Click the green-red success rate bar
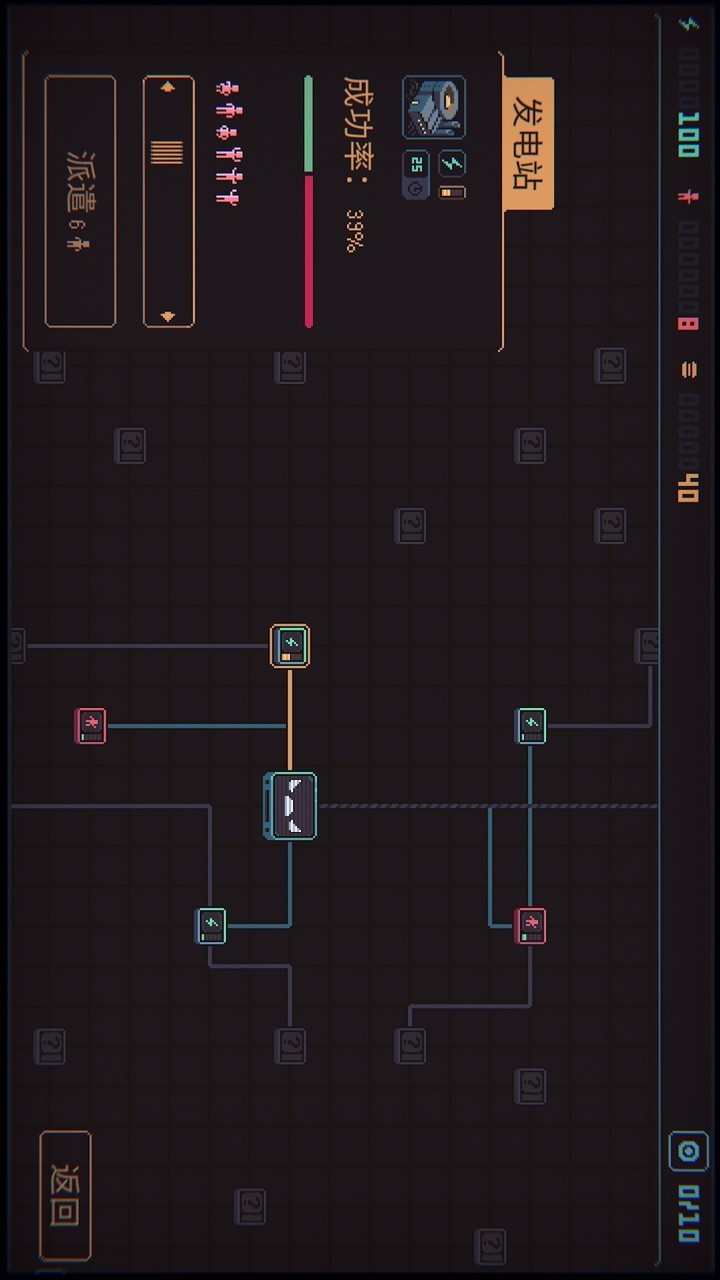This screenshot has height=1280, width=720. tap(308, 201)
